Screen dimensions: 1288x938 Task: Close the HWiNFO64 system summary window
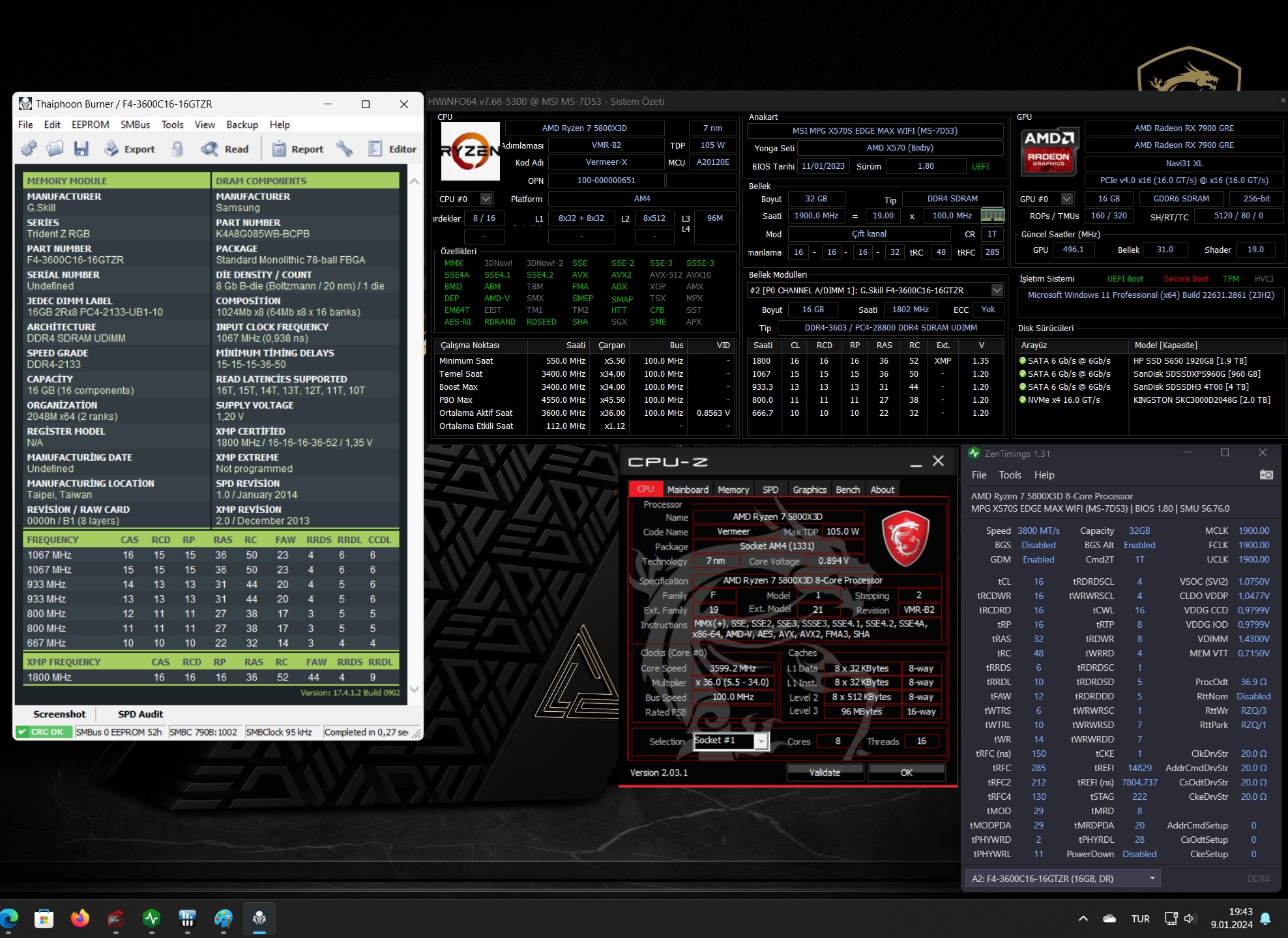(1282, 101)
